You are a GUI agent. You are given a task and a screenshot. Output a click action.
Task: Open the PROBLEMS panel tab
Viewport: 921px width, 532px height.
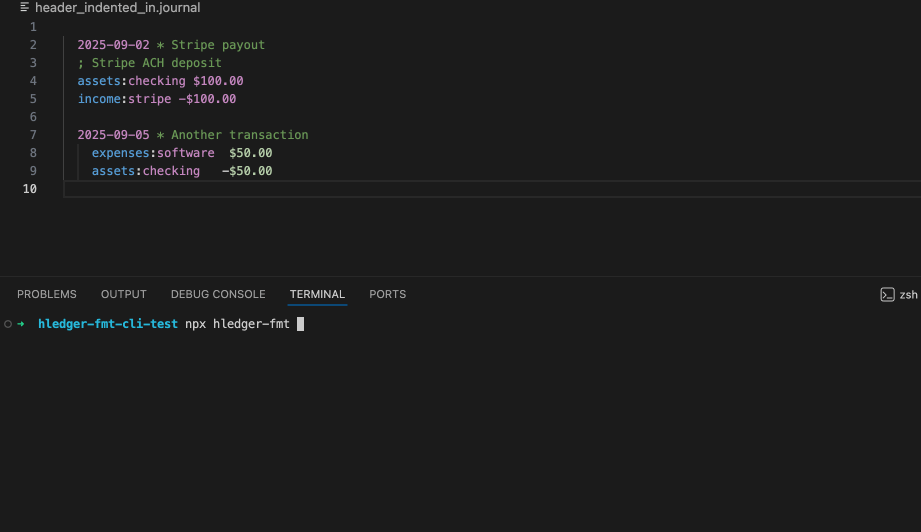point(47,294)
